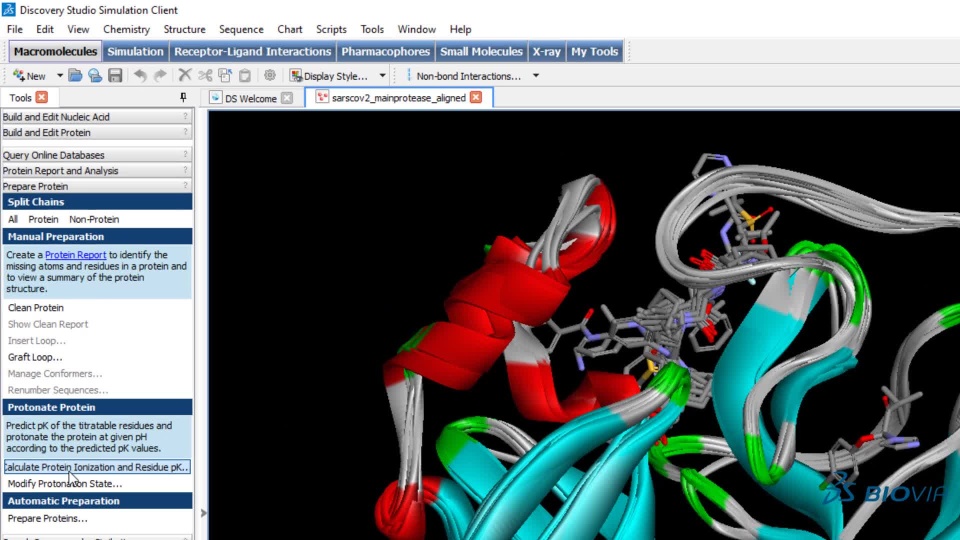Click the open from web icon
Screen dimensions: 960x540
click(95, 75)
